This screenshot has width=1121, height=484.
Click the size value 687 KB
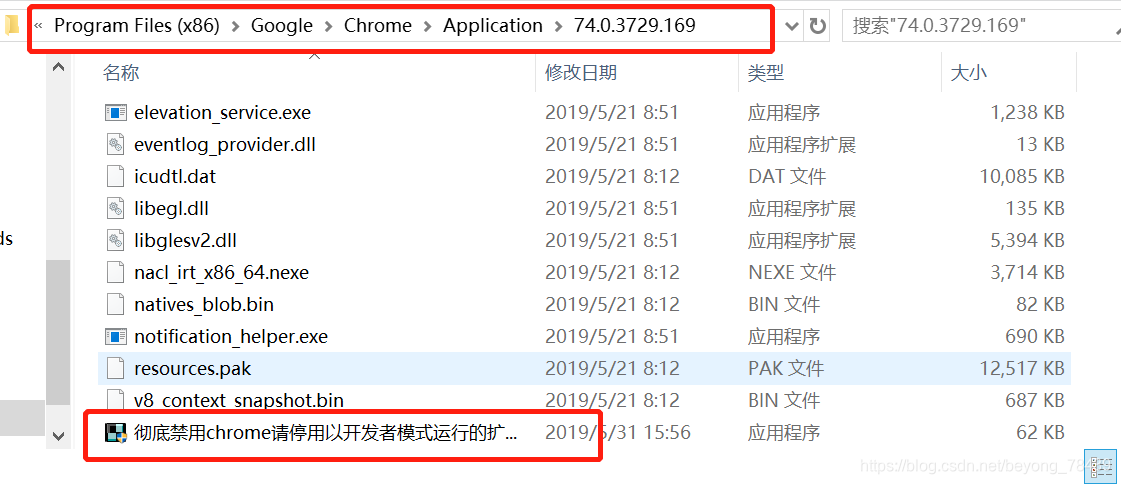pos(1035,400)
